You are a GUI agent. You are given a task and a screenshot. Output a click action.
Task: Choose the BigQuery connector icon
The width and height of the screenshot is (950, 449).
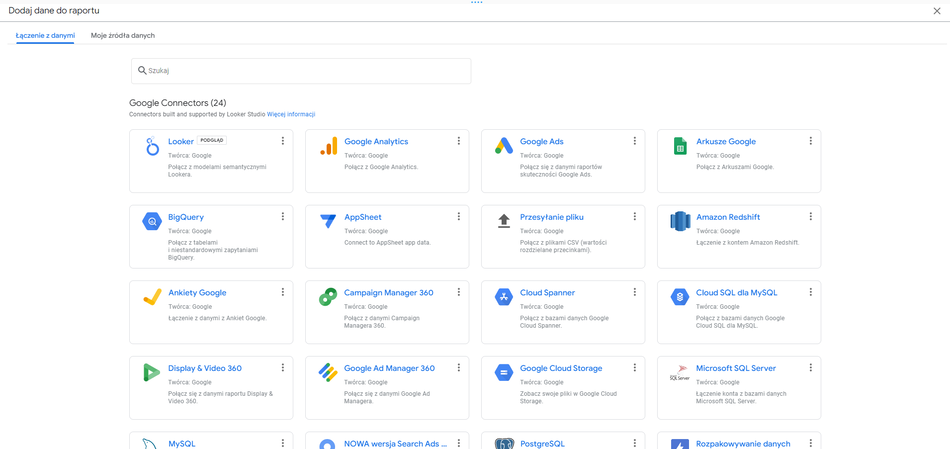(152, 222)
